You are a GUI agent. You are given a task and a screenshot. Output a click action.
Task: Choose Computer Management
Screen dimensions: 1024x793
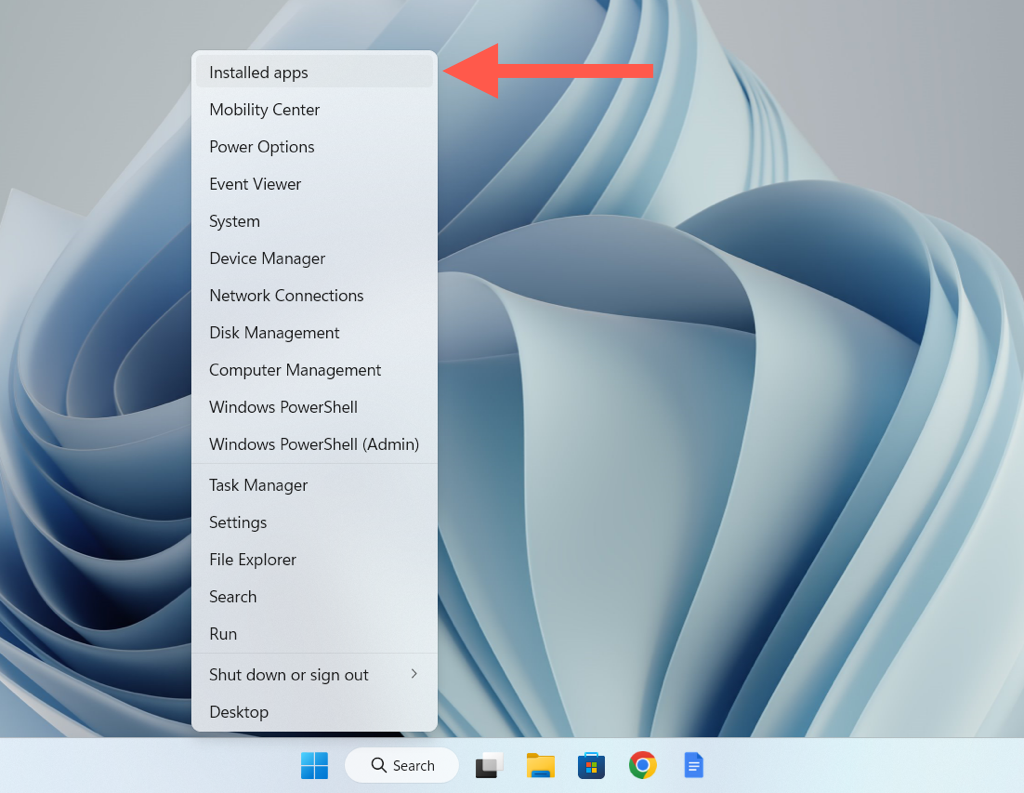coord(314,370)
